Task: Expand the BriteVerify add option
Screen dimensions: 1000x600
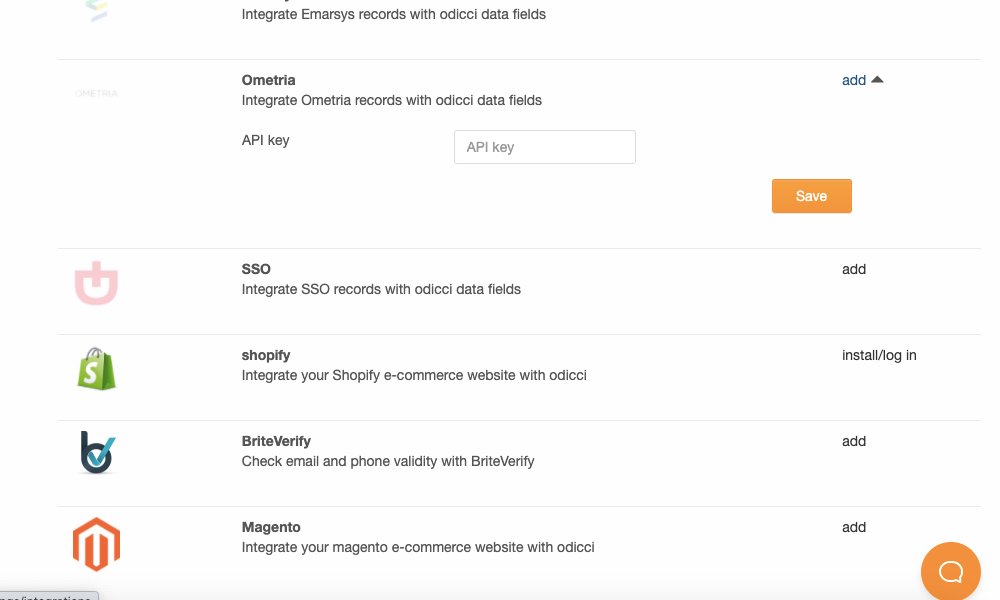Action: (x=854, y=441)
